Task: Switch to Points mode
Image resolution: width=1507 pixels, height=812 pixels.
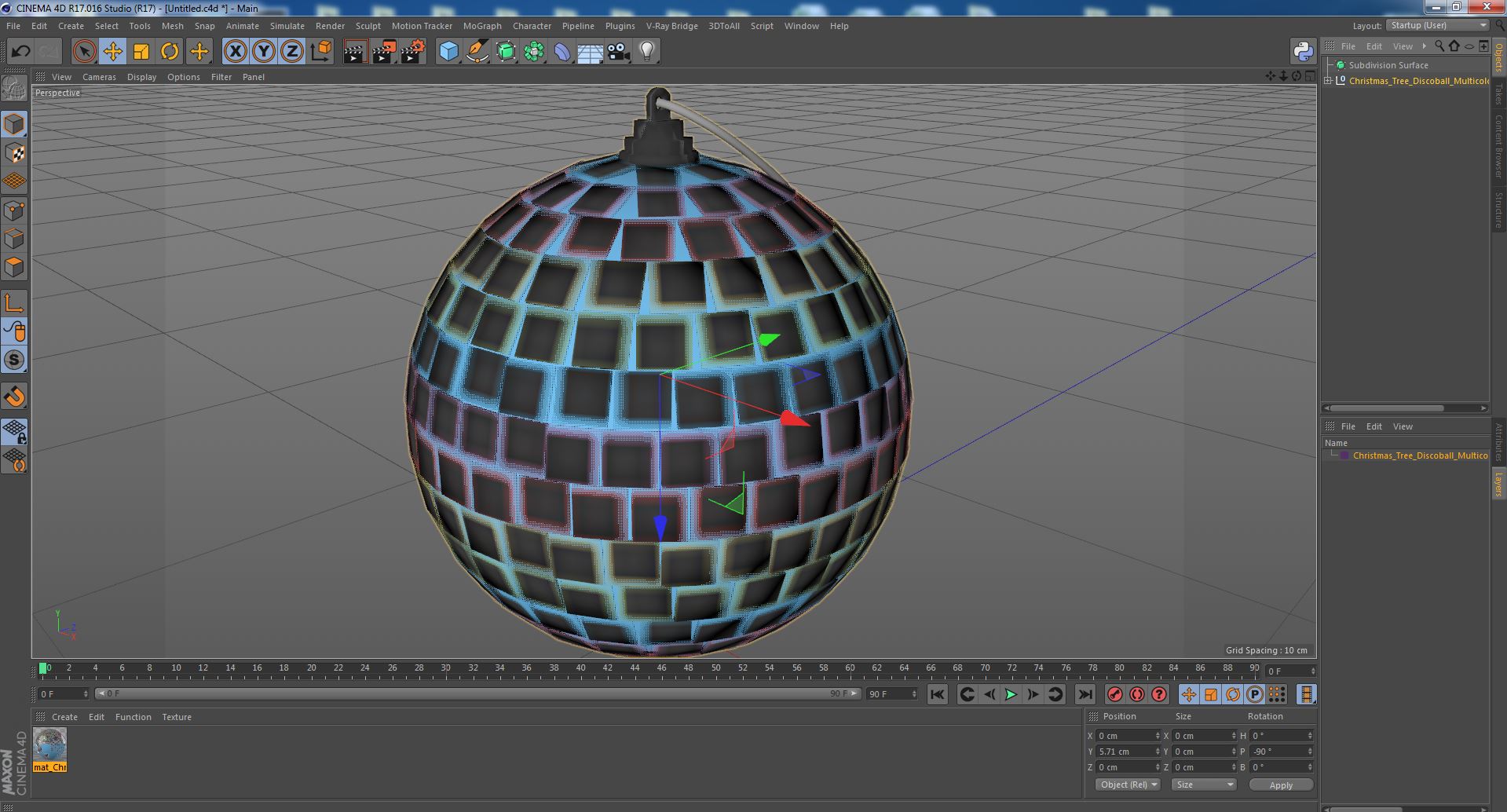Action: click(x=14, y=210)
